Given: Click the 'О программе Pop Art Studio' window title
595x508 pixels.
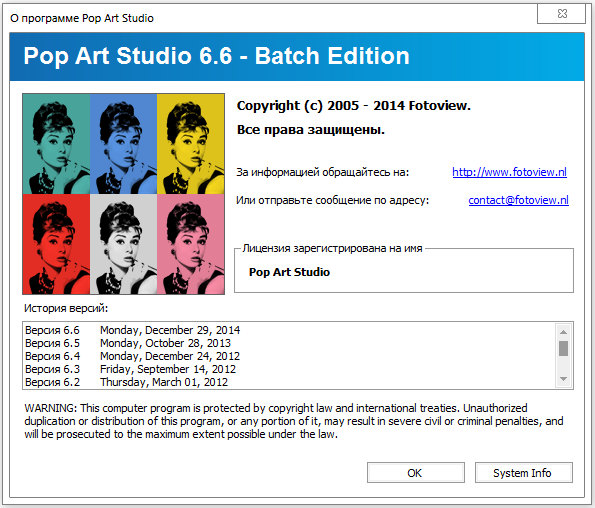Looking at the screenshot, I should point(82,18).
